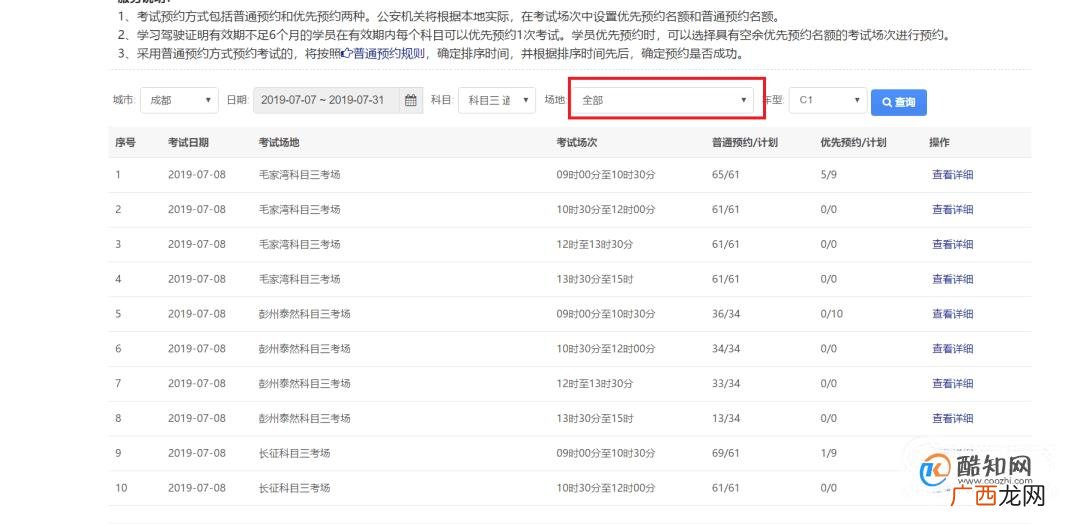The image size is (1080, 524).
Task: Click the 65/61 普通预约 value
Action: click(x=726, y=175)
